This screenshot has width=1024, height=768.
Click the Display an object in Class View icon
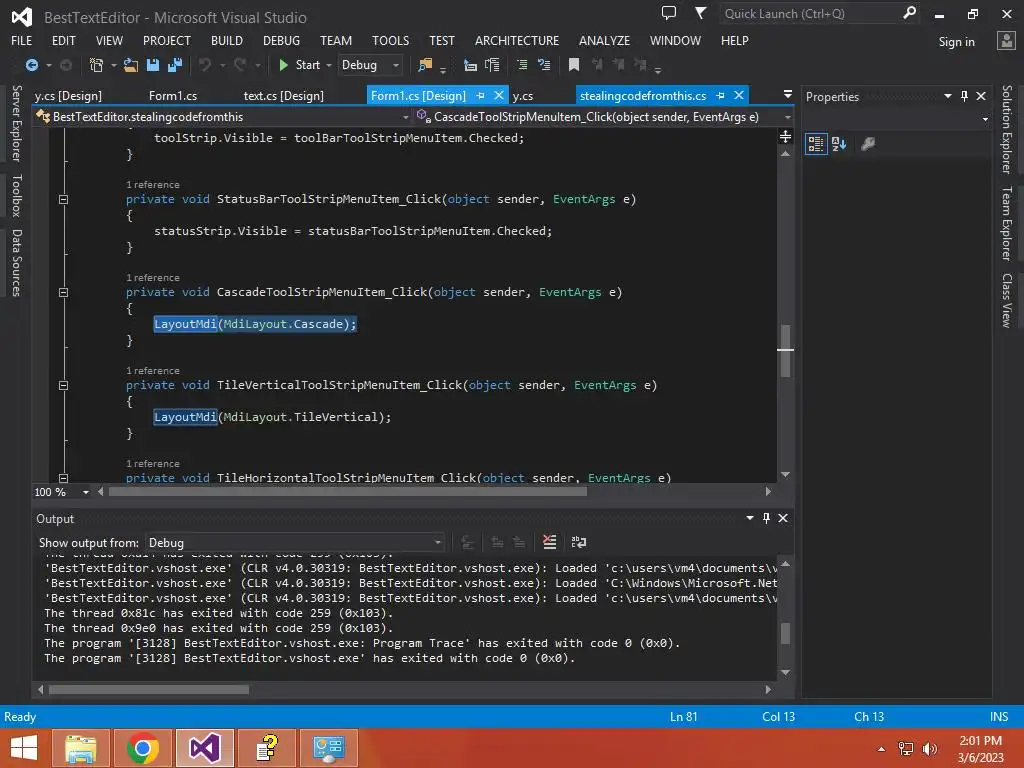(x=470, y=65)
